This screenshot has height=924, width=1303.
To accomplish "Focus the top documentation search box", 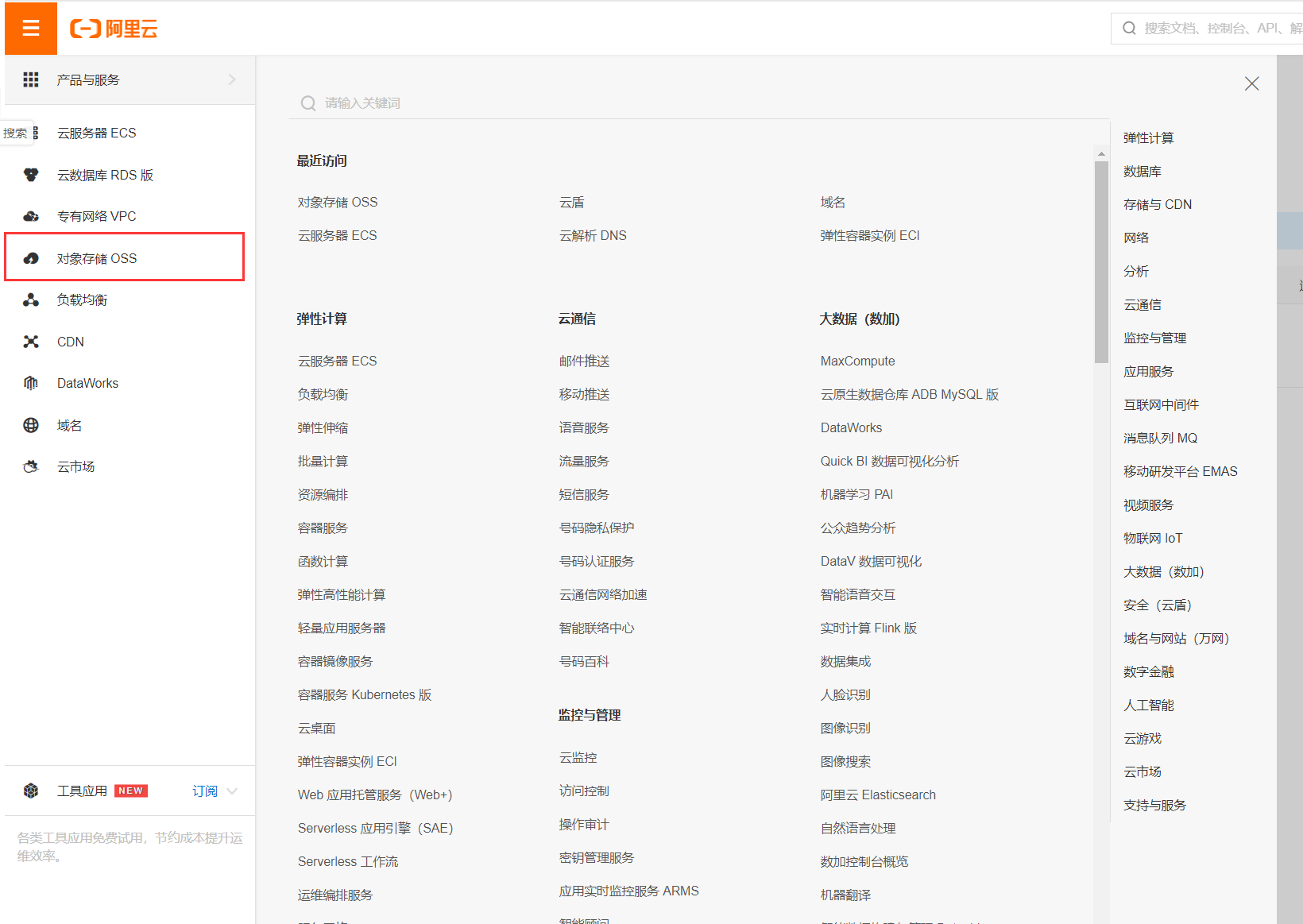I will [x=1208, y=29].
